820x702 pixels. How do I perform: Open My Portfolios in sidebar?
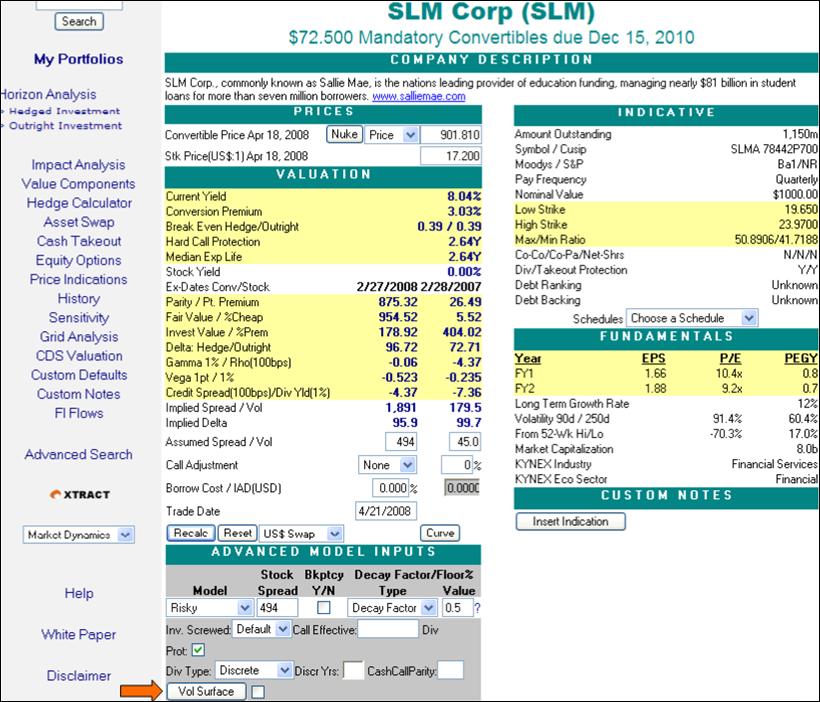[78, 59]
